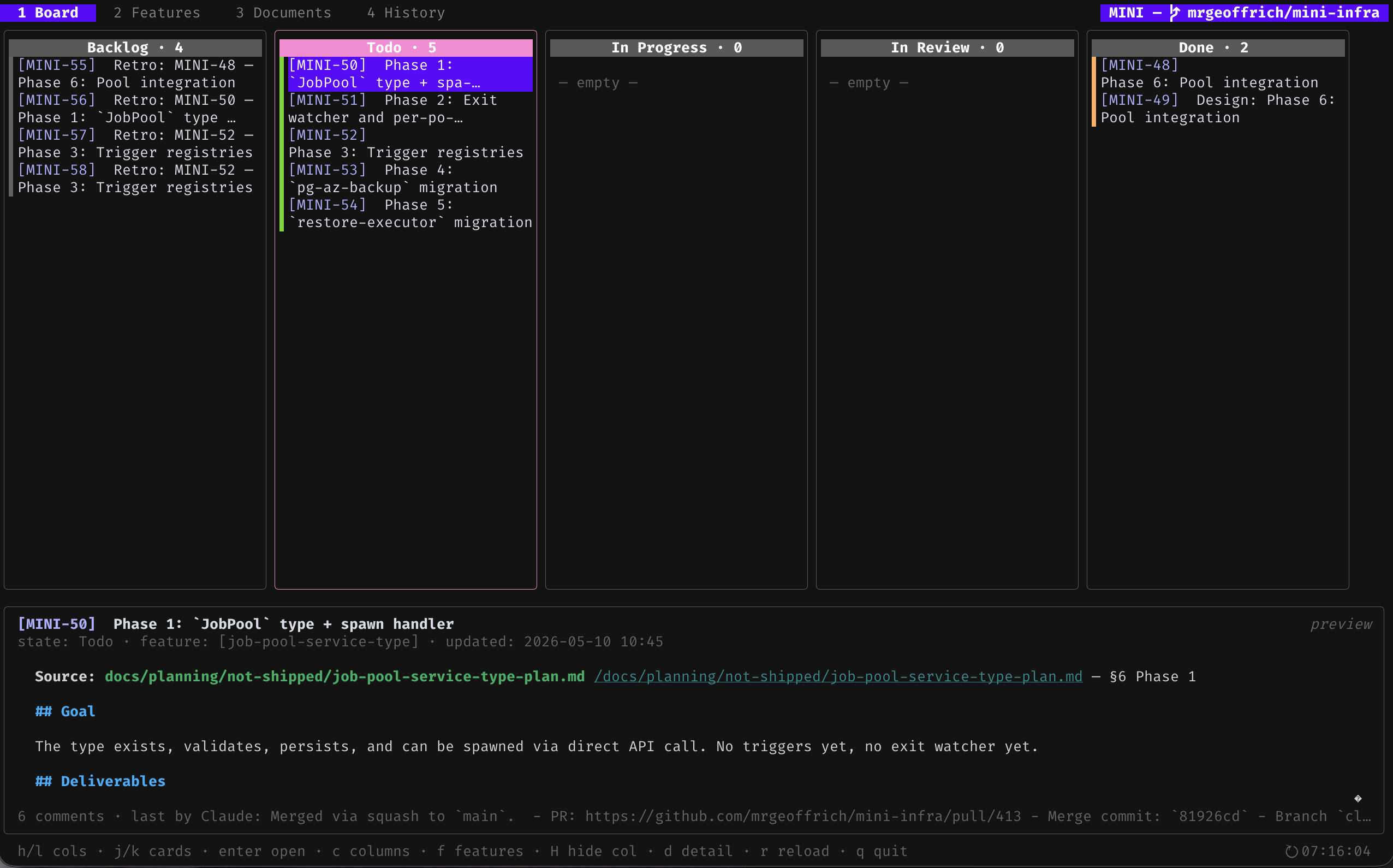Click the job-pool-service-type feature tag
This screenshot has height=868, width=1393.
tap(319, 642)
